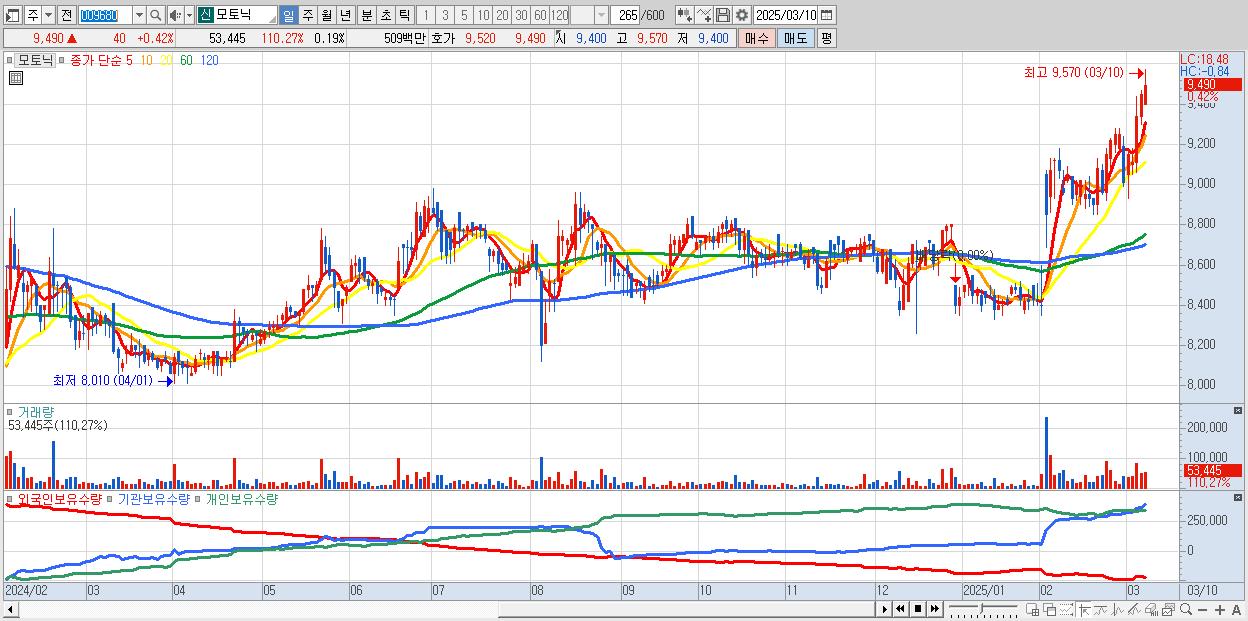The width and height of the screenshot is (1248, 621).
Task: Select the daily 일 chart period
Action: 288,15
